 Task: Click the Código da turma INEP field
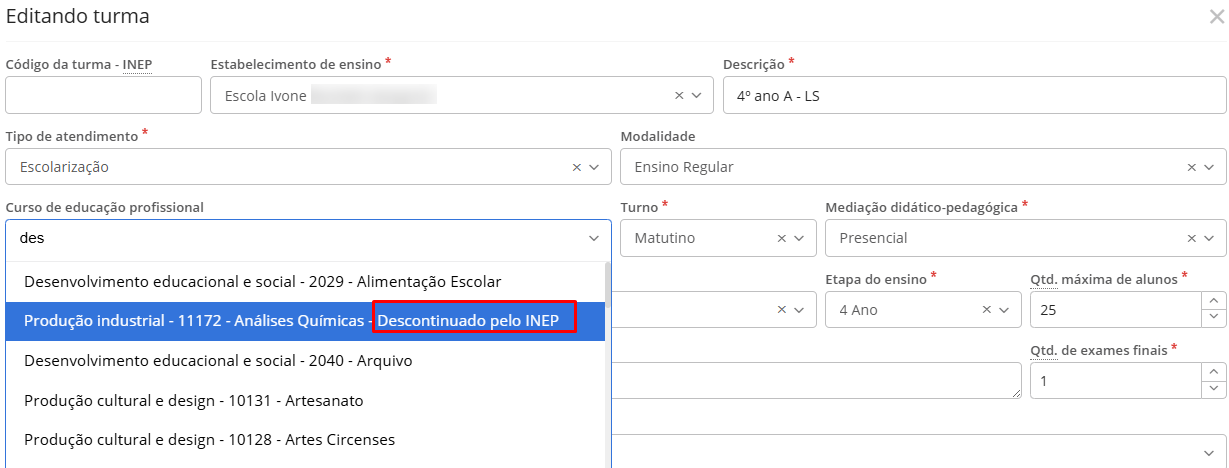(103, 96)
